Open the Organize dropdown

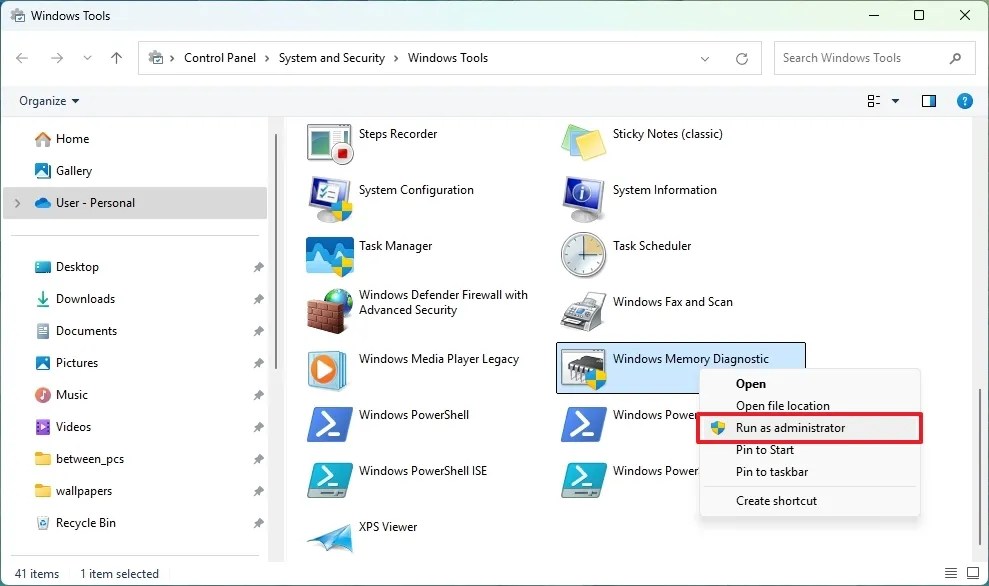47,100
